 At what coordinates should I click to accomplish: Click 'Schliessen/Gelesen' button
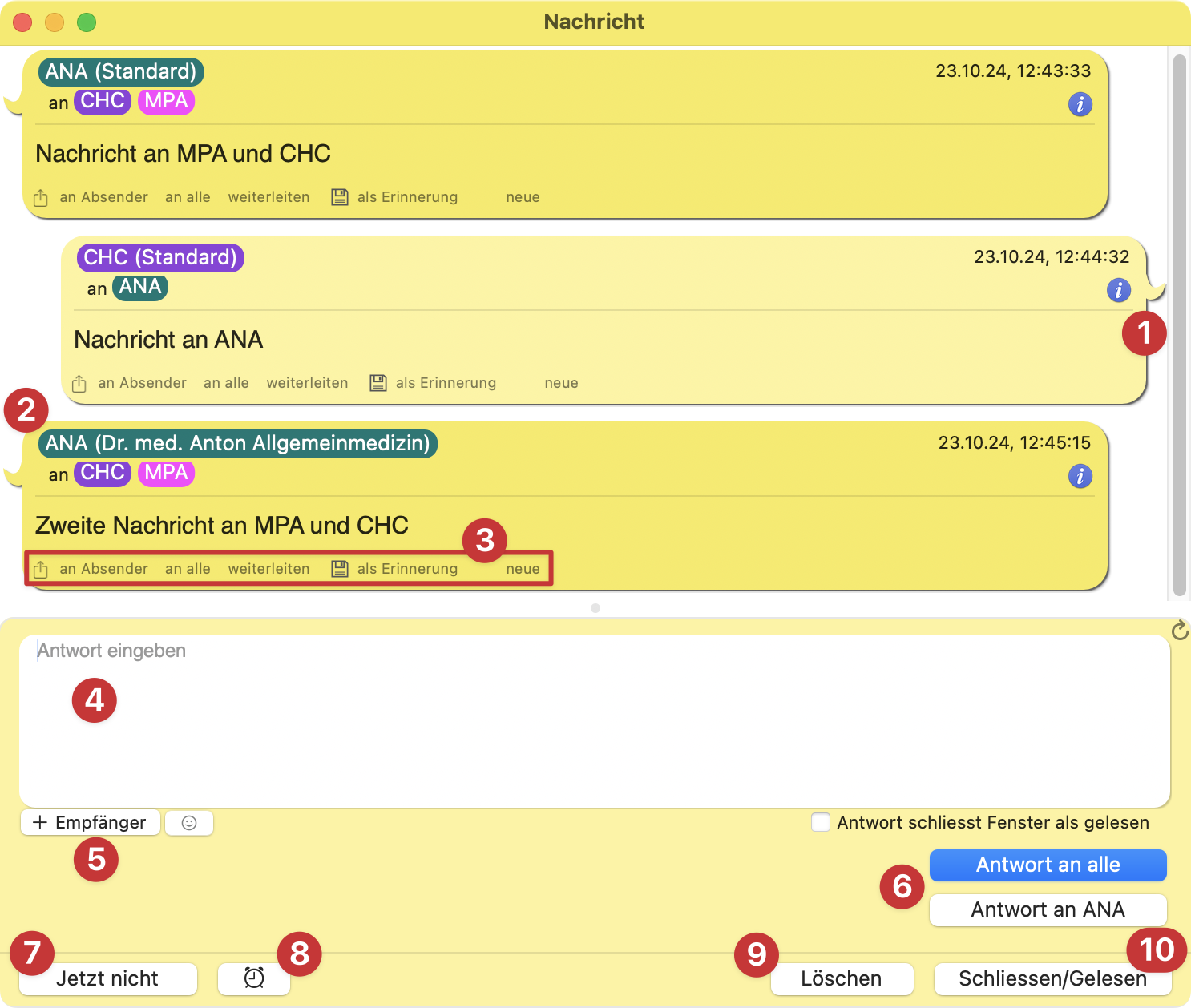[x=1053, y=978]
